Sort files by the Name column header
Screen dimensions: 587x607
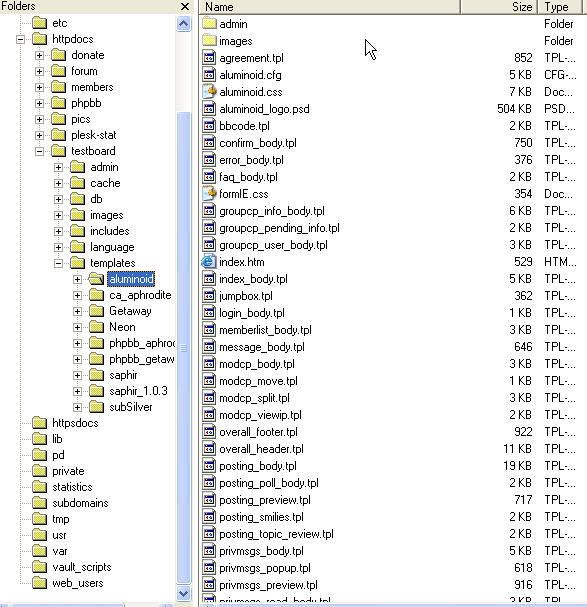(x=330, y=7)
